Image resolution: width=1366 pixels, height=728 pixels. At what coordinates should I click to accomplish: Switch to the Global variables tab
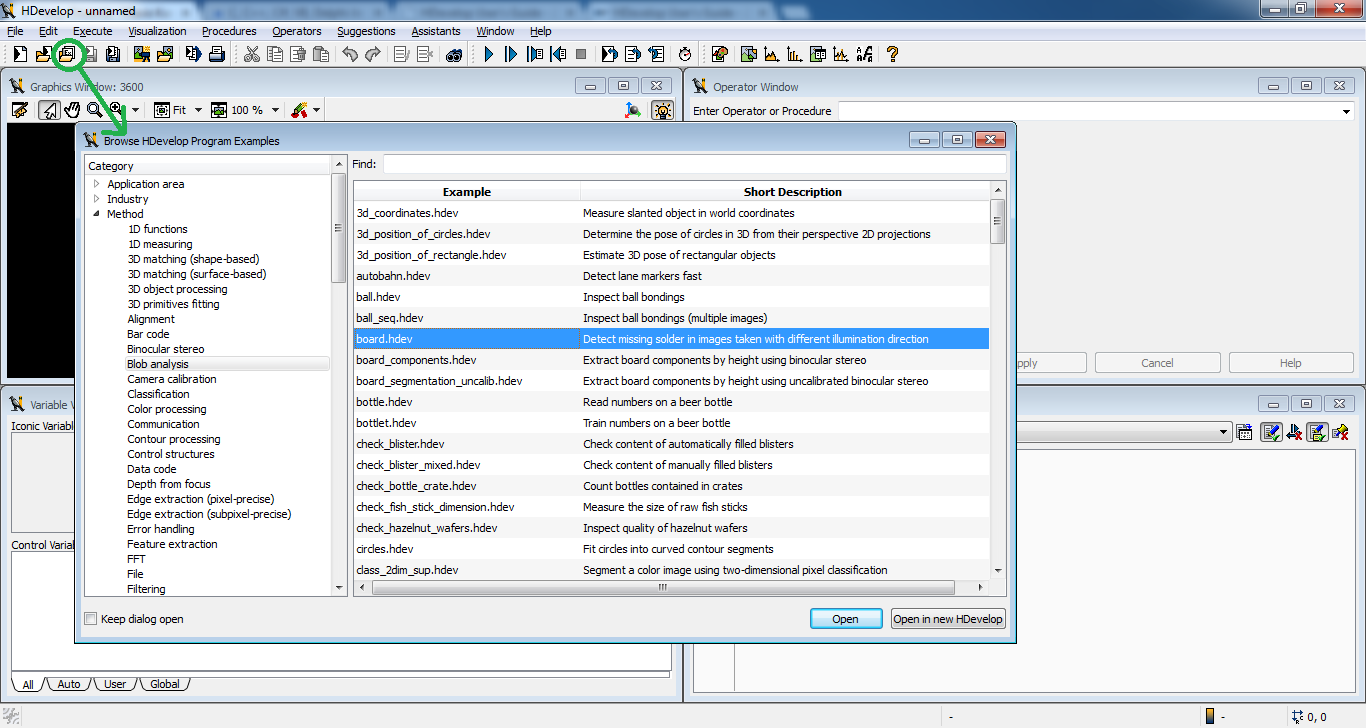point(165,684)
